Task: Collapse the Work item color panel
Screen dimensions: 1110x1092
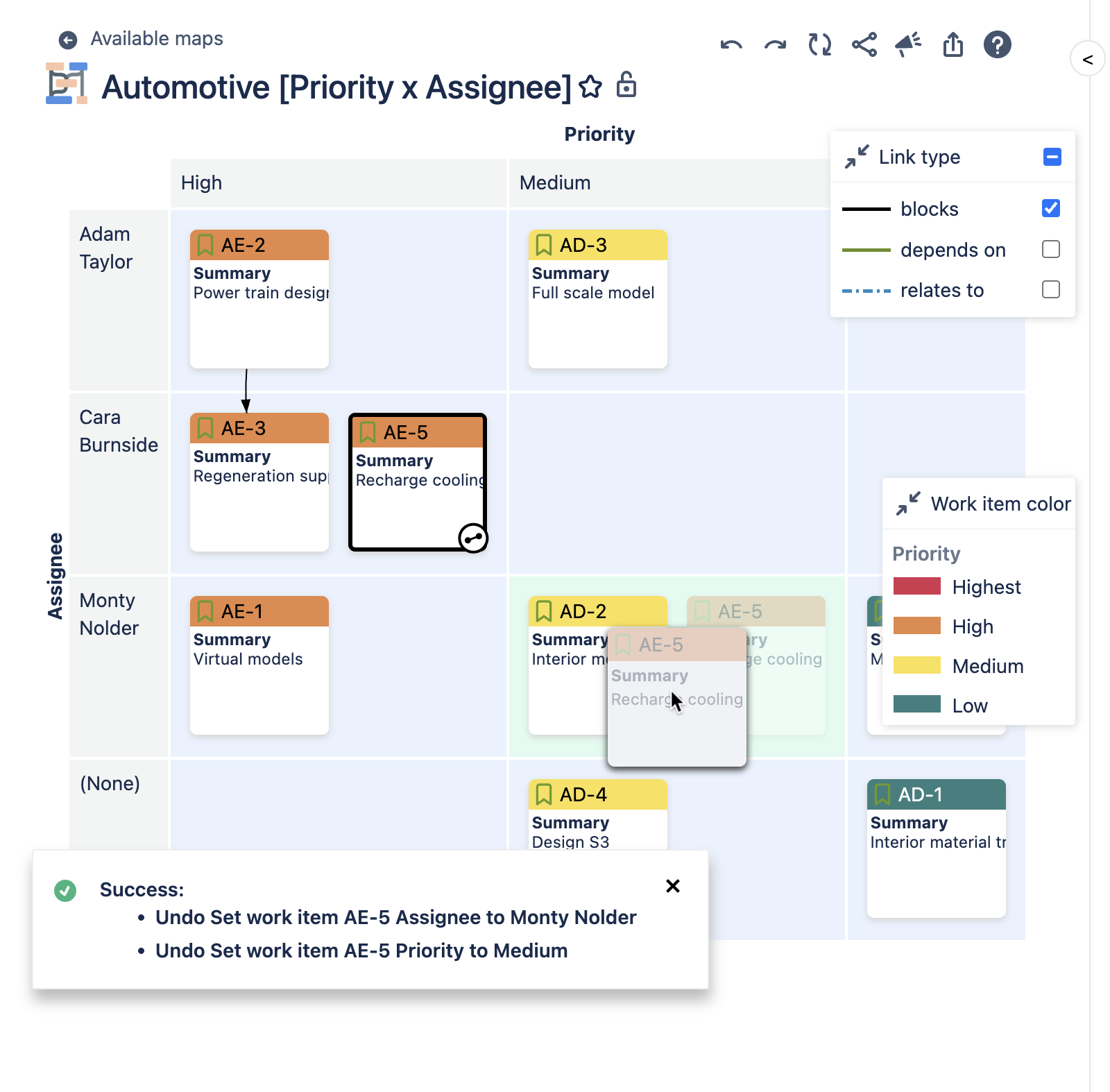Action: coord(907,504)
